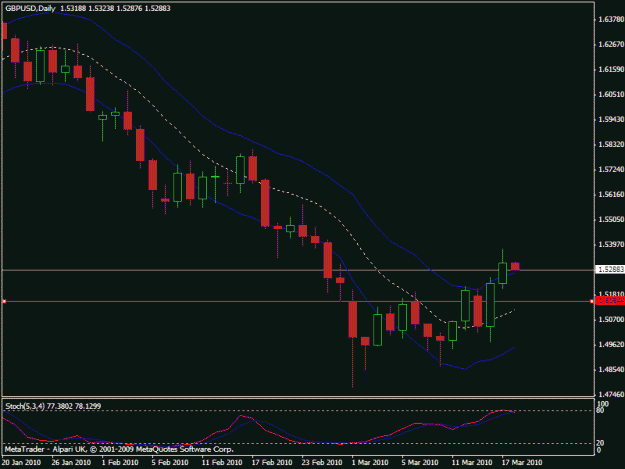
Task: Click the 20 Jan 2010 date label
Action: coord(21,463)
